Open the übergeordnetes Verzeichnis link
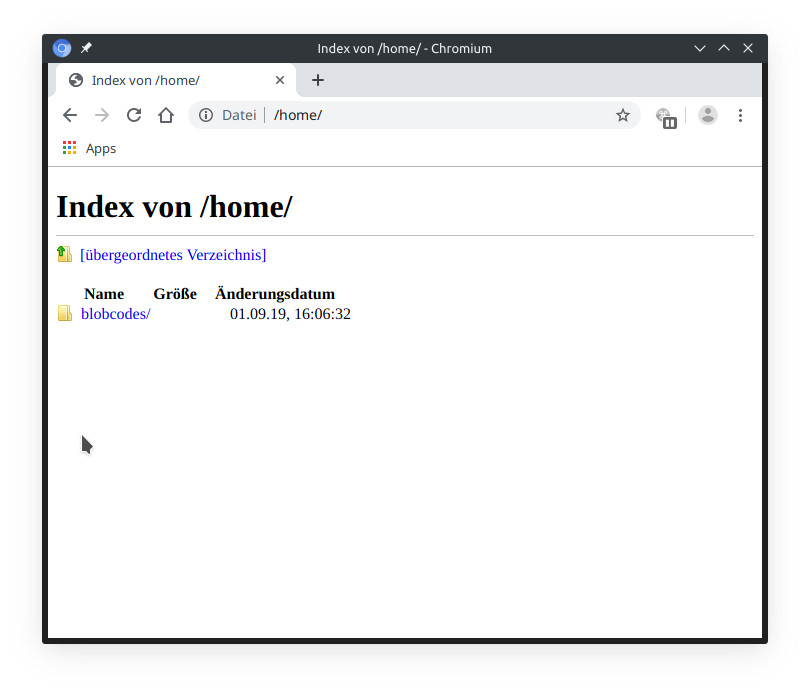The height and width of the screenshot is (694, 810). [x=173, y=254]
